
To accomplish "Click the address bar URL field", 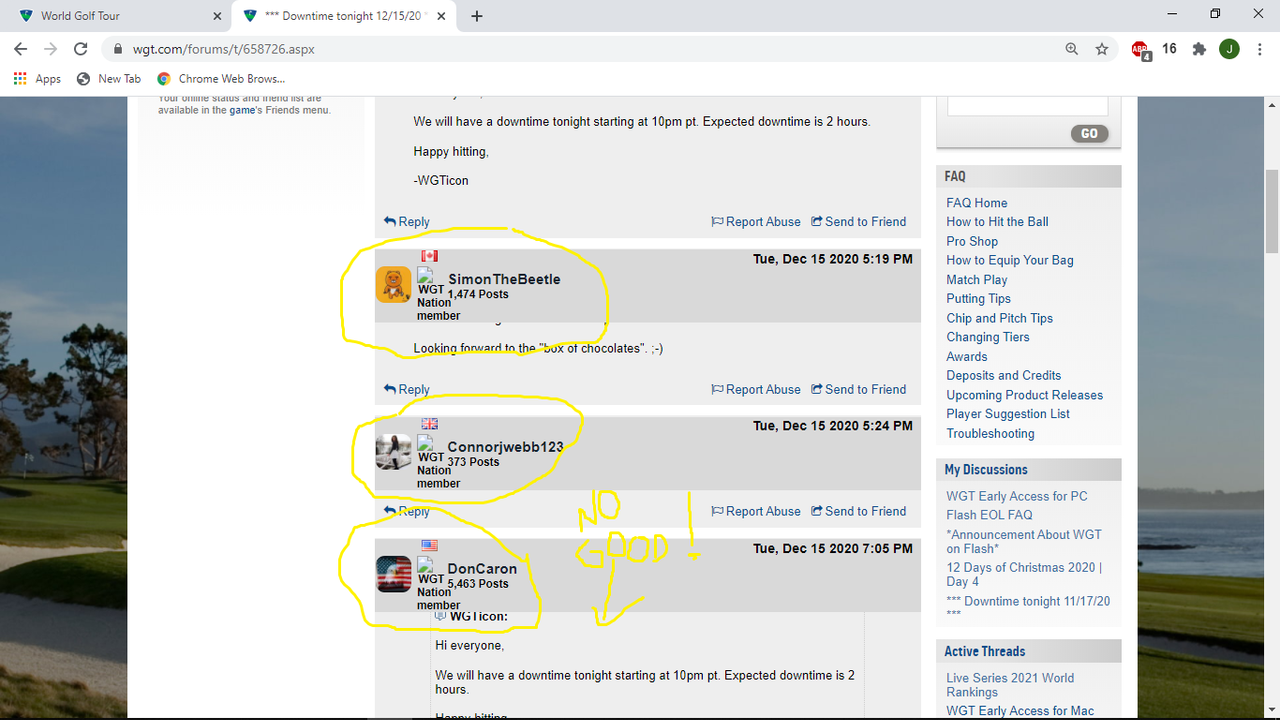I will point(580,49).
